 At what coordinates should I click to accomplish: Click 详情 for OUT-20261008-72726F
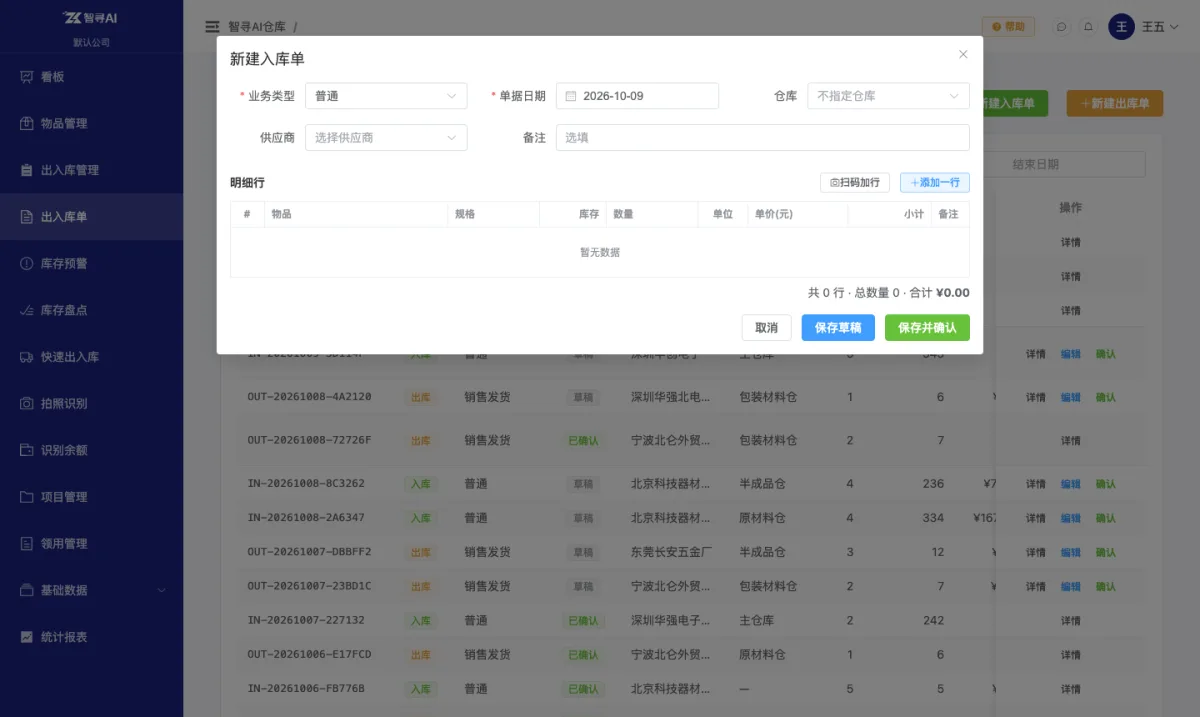[1071, 441]
